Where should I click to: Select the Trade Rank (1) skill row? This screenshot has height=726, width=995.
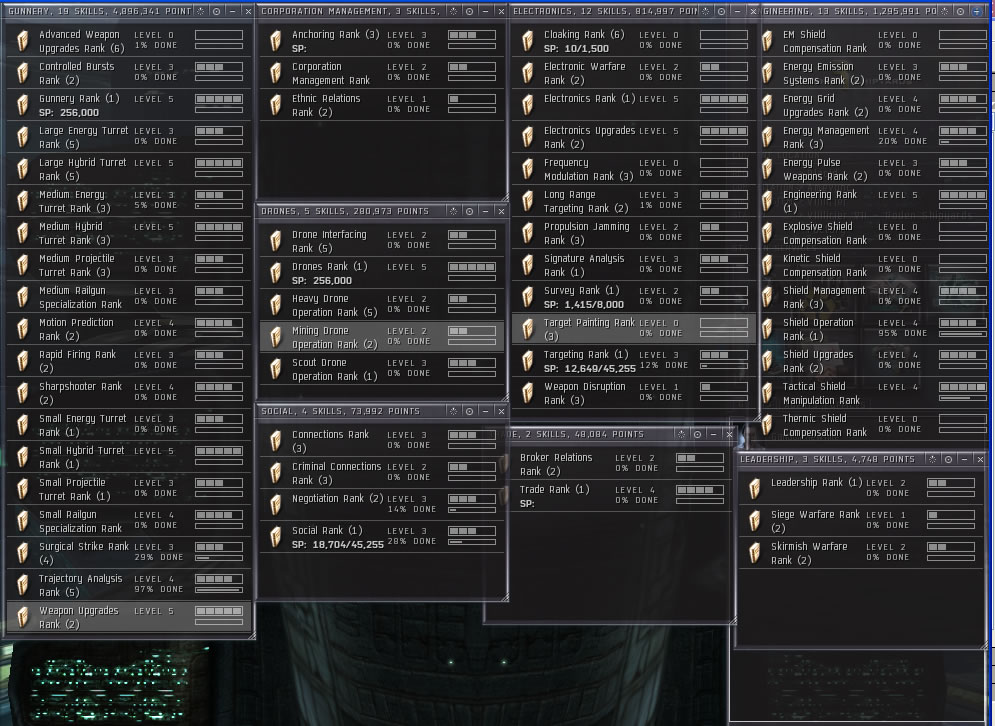pos(619,496)
